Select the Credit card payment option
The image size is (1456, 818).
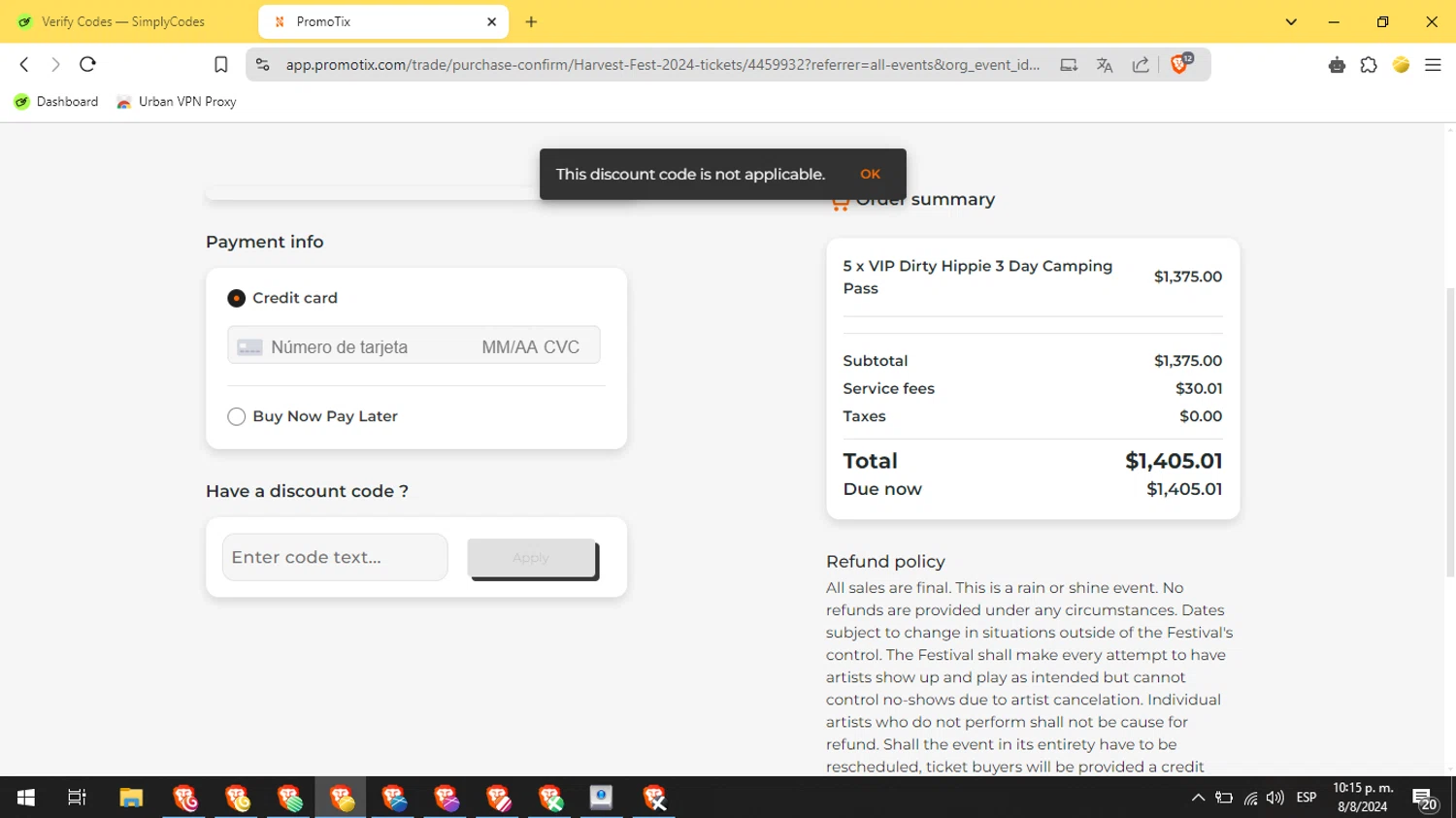[236, 298]
